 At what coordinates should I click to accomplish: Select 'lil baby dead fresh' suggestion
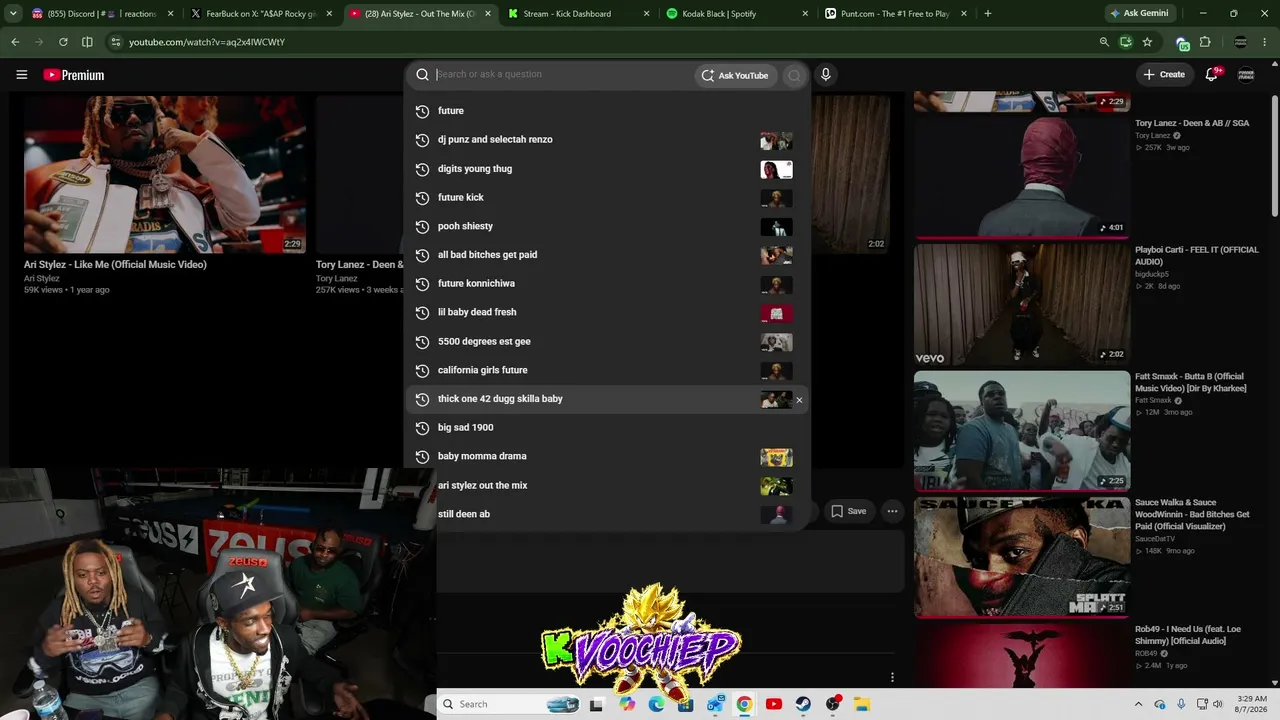(x=606, y=312)
